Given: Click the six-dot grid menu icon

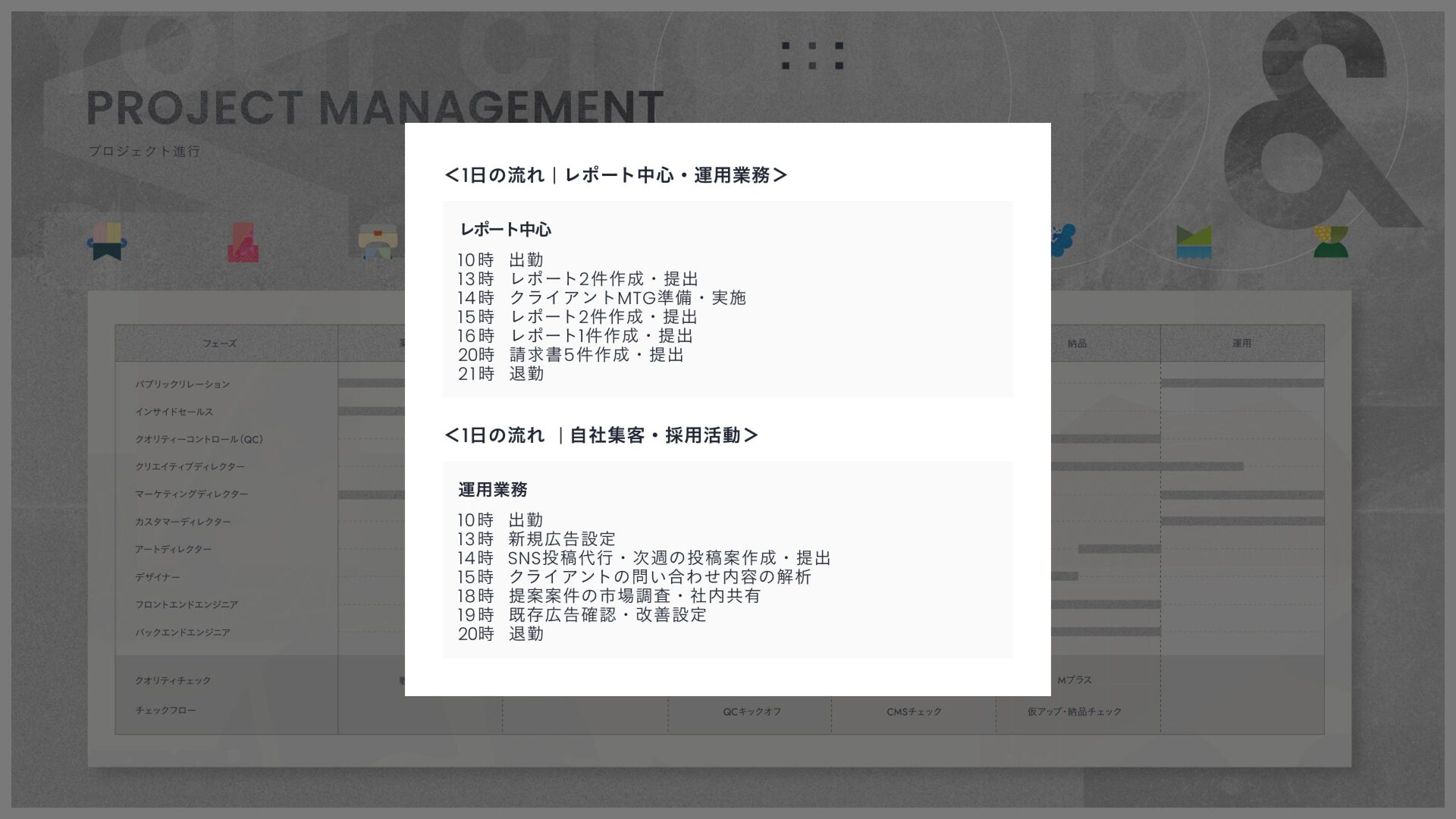Looking at the screenshot, I should (x=812, y=55).
